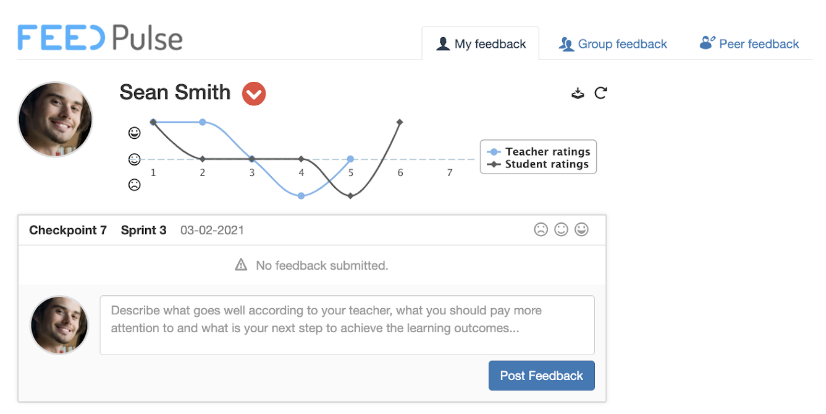Click Sean Smith's large profile photo
Screen dimensions: 826x414
[55, 119]
